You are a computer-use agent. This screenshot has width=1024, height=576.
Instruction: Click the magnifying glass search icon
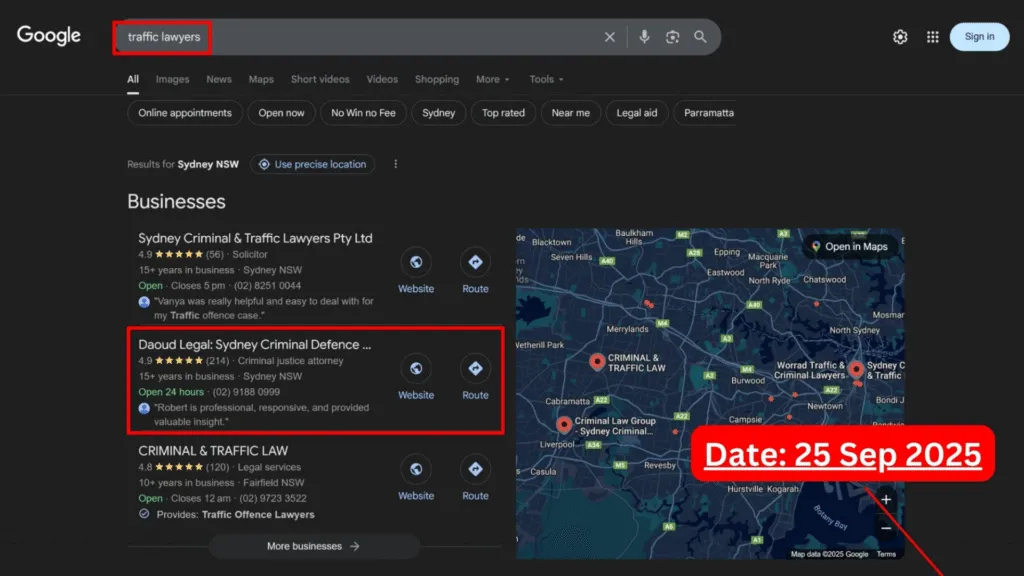[701, 37]
